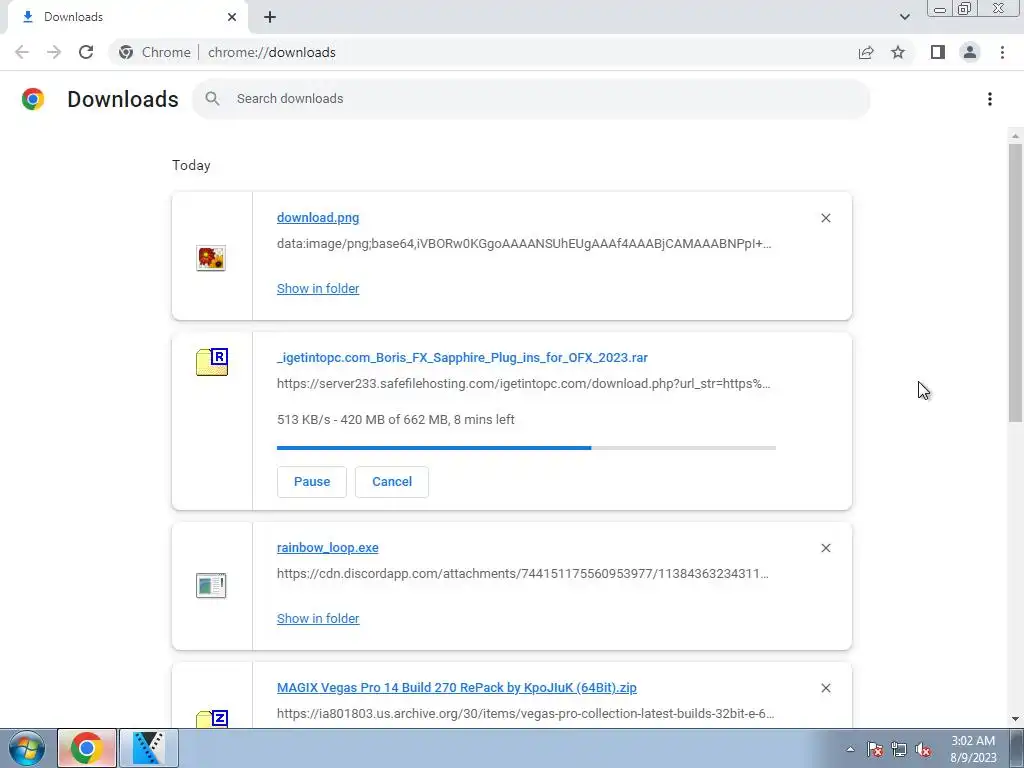
Task: Pause the Boris FX rar download
Action: click(x=312, y=482)
